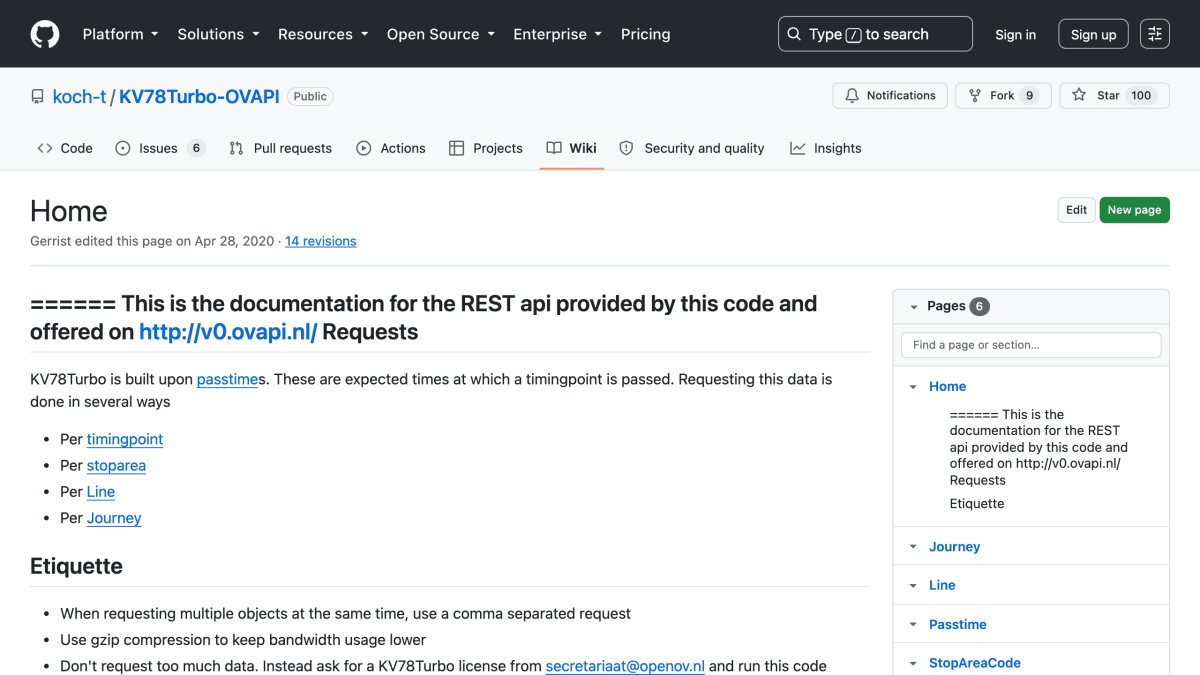Go to the Pricing page
The width and height of the screenshot is (1200, 675).
(x=645, y=34)
